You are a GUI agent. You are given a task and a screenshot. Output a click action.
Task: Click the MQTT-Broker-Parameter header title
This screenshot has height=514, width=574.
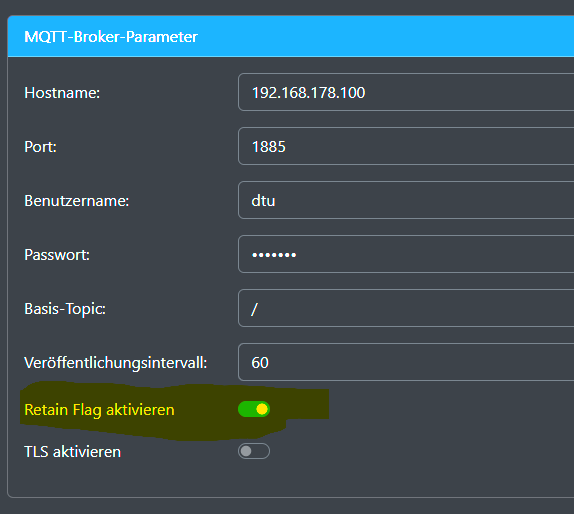tap(111, 37)
